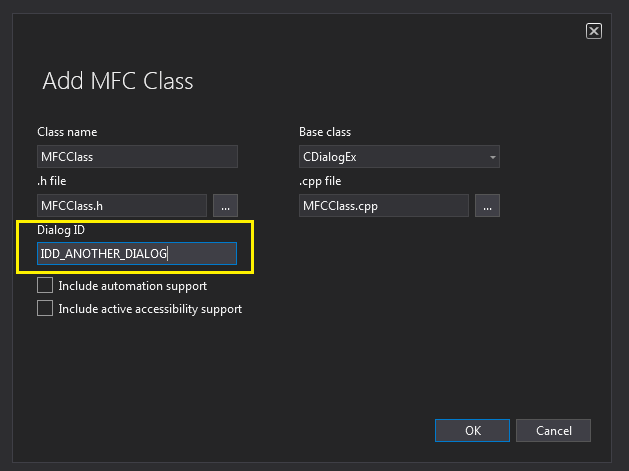The height and width of the screenshot is (471, 629).
Task: Enable Include active accessibility support checkbox
Action: 45,308
